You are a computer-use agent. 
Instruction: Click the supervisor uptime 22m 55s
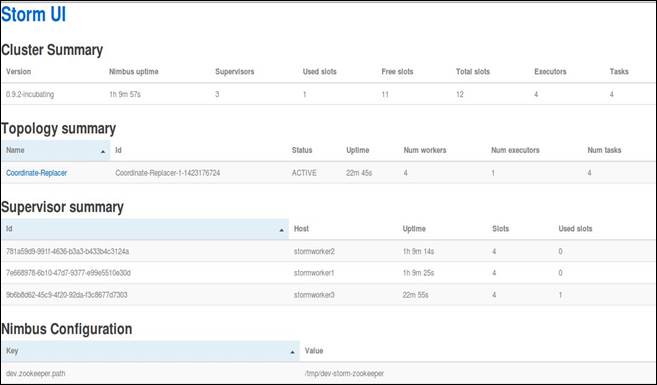pos(416,295)
